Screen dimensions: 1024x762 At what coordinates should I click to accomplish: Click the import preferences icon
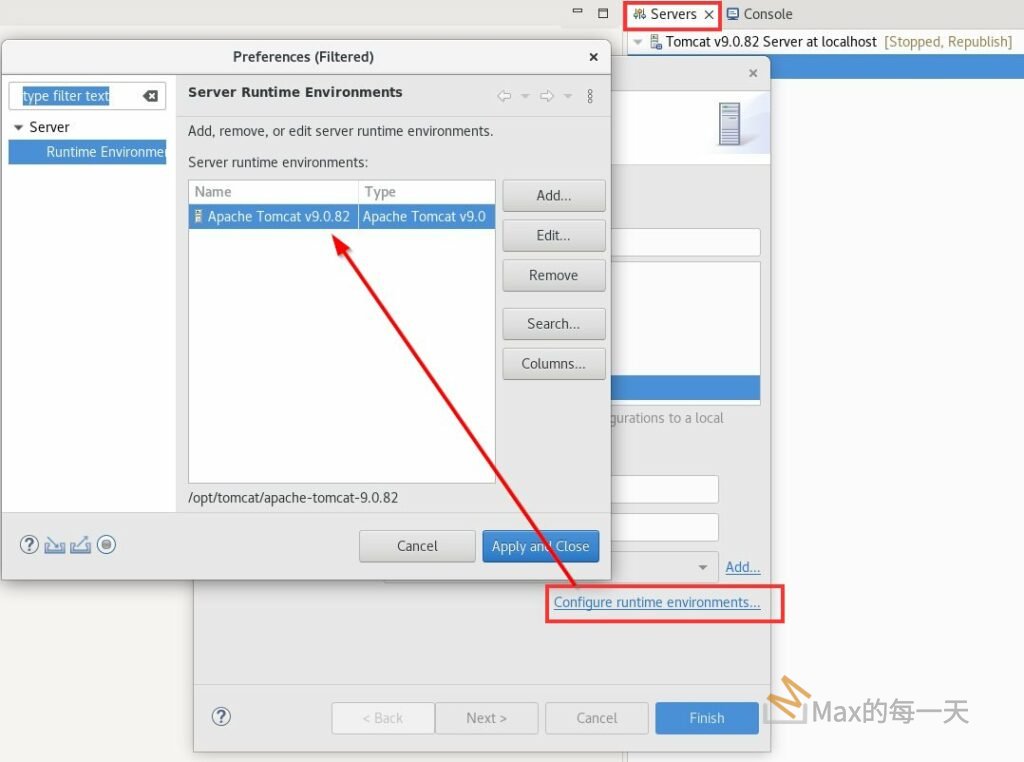(x=55, y=545)
